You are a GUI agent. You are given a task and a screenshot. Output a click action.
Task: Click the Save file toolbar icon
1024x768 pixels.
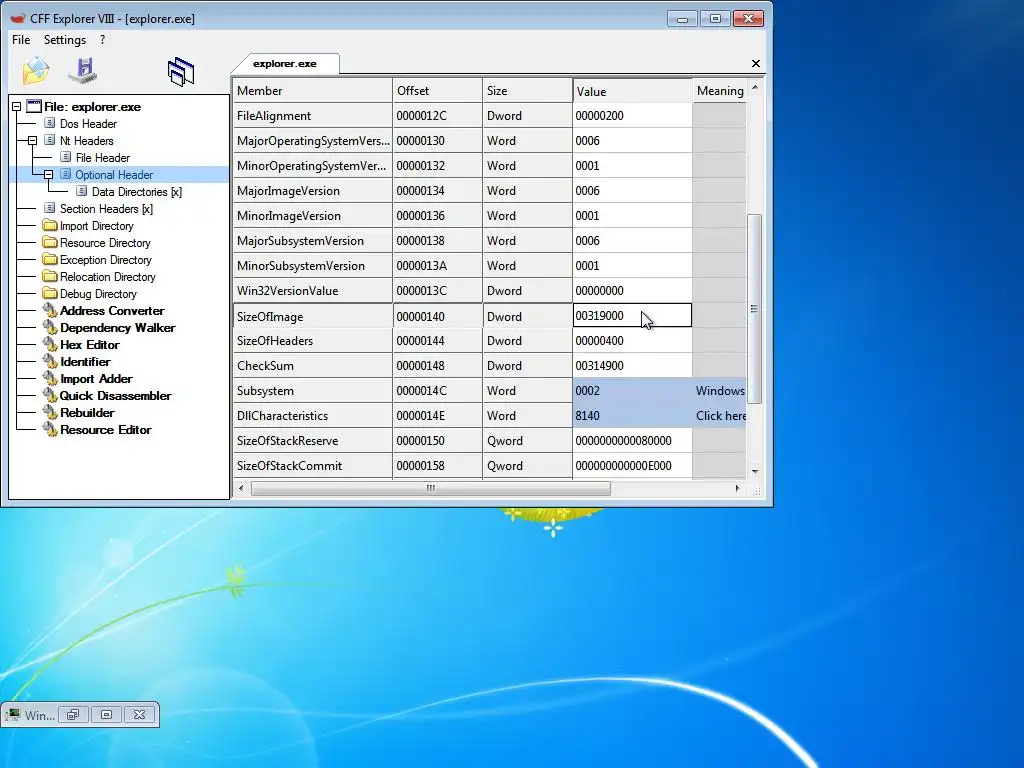point(83,71)
